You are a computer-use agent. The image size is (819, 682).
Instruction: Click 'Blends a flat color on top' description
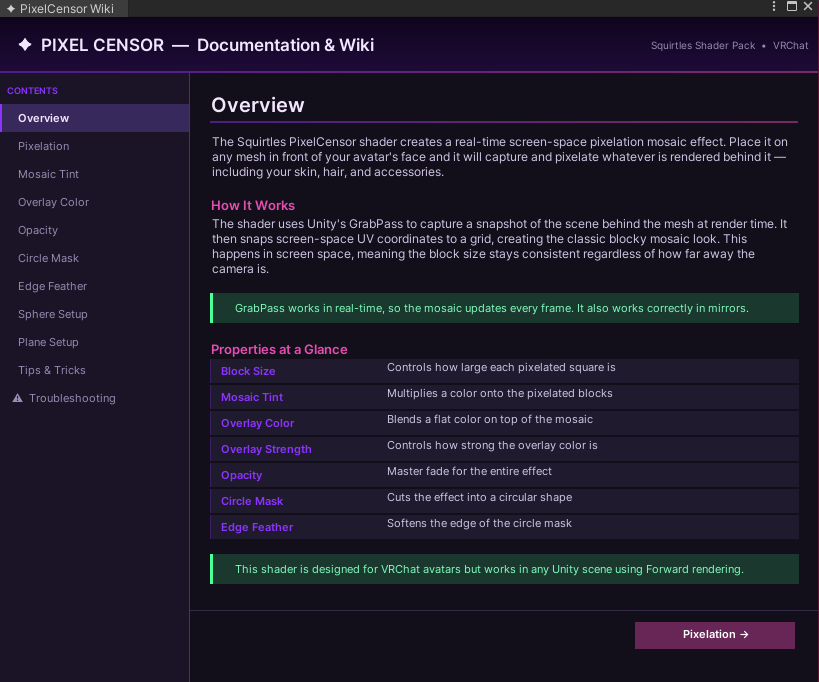tap(489, 419)
